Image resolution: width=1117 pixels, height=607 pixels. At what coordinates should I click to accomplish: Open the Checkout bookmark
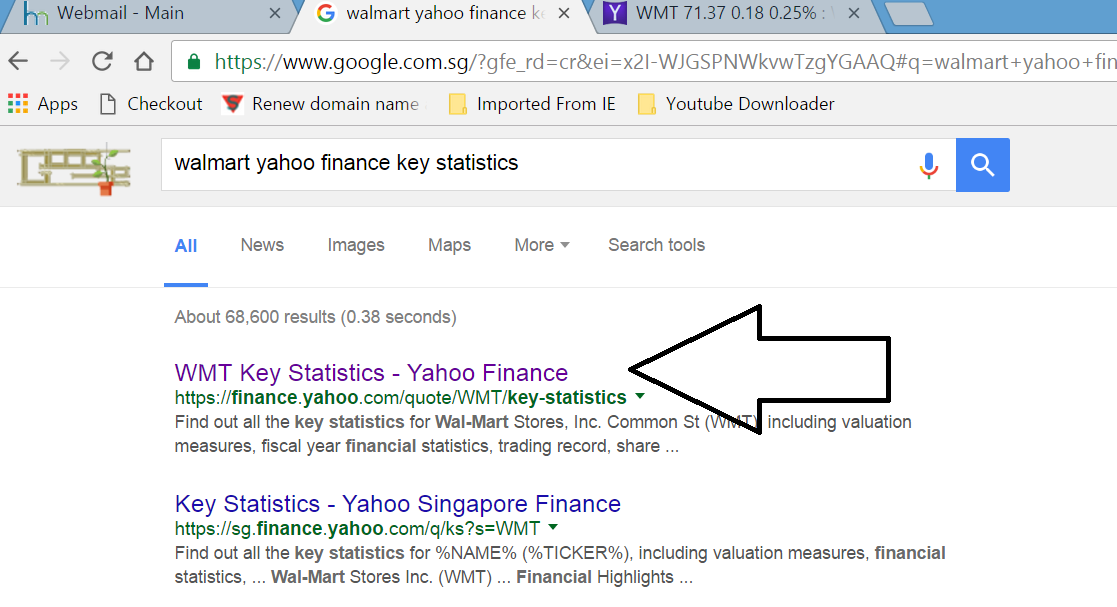(151, 104)
